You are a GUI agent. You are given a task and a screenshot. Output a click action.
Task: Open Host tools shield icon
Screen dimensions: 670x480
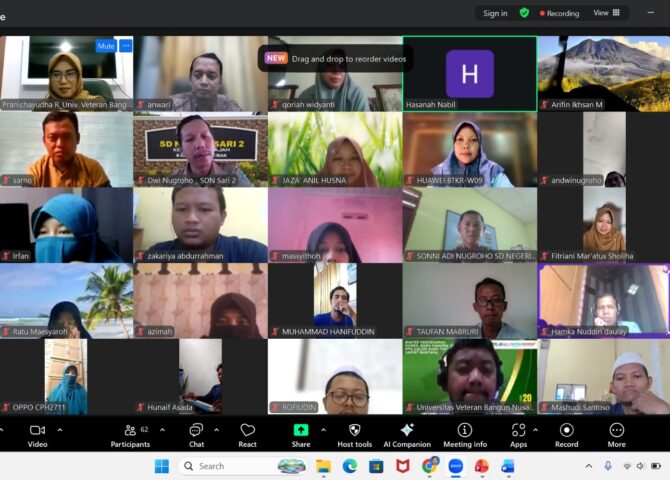[x=354, y=434]
